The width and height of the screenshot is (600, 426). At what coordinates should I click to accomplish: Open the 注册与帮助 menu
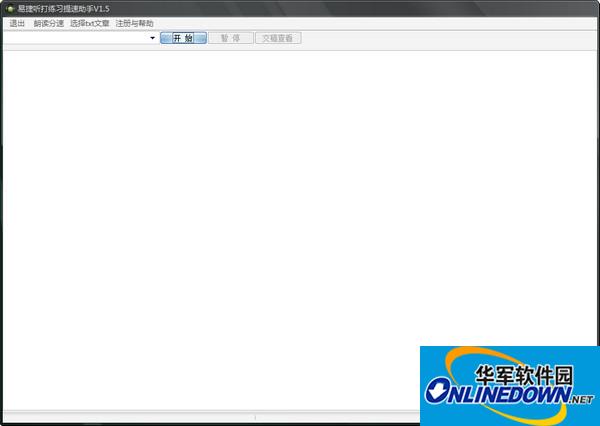(x=135, y=23)
